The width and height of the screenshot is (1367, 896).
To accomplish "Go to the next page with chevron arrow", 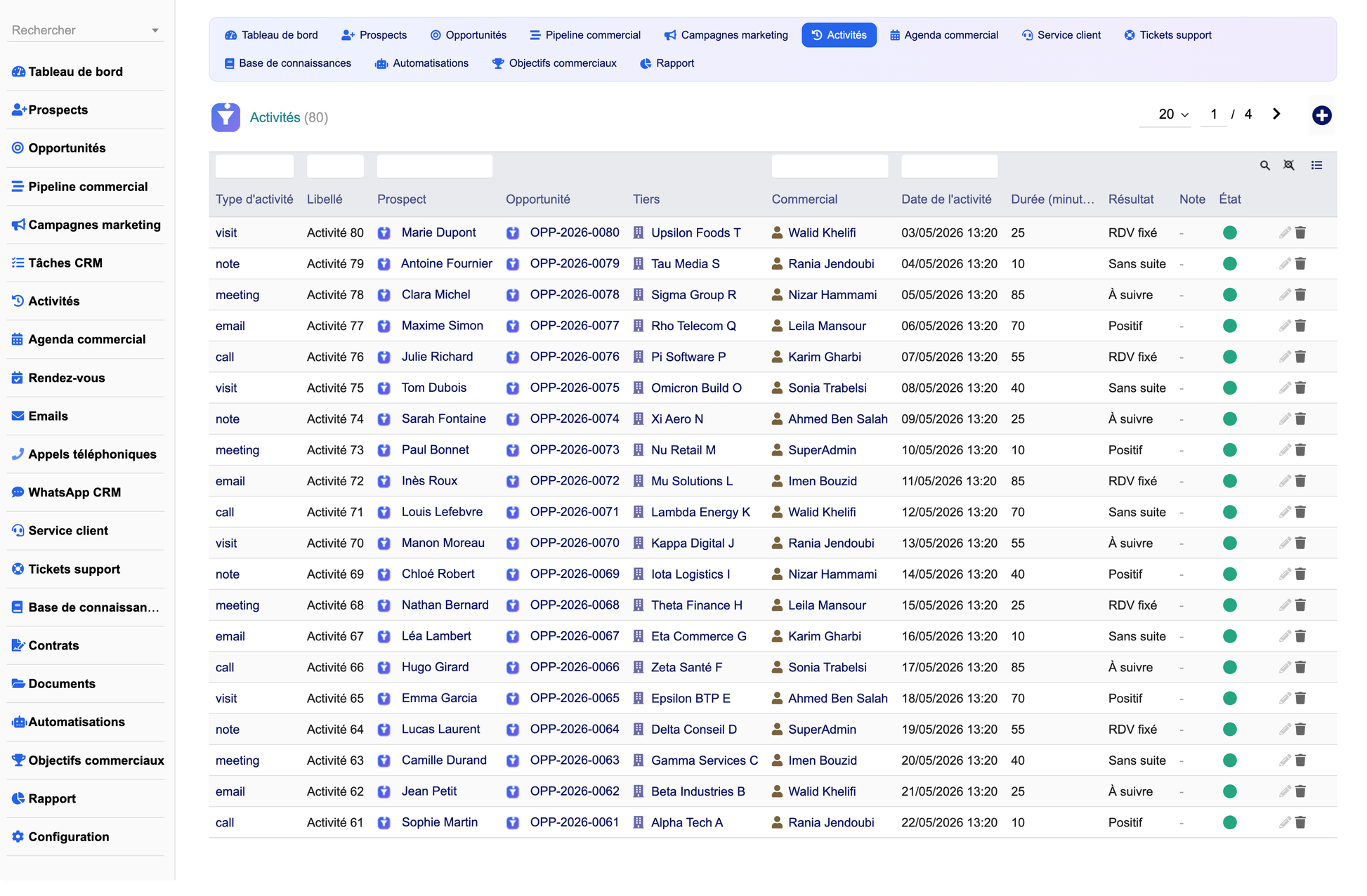I will (x=1276, y=114).
